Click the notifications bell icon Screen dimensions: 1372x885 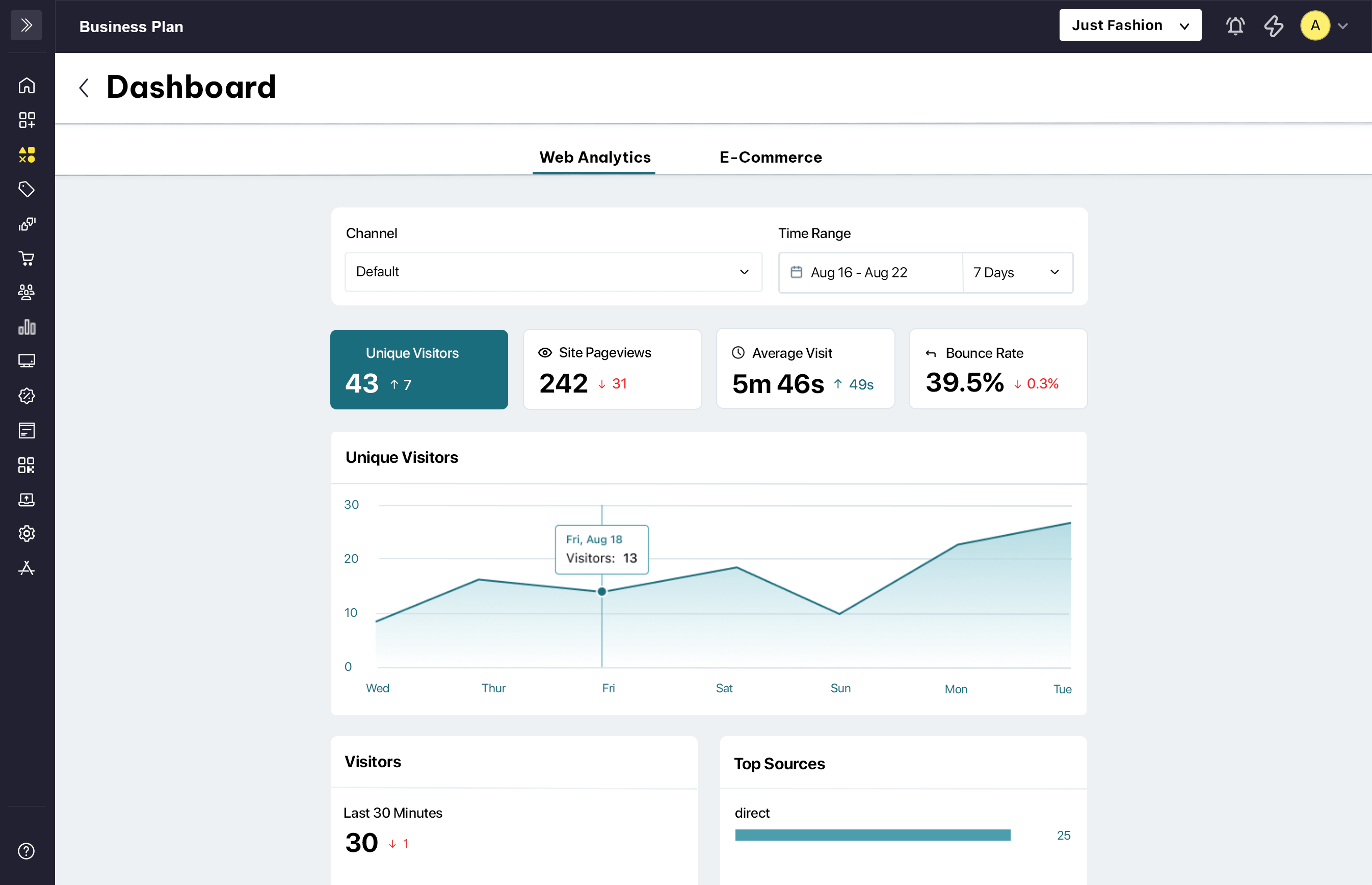(x=1235, y=26)
